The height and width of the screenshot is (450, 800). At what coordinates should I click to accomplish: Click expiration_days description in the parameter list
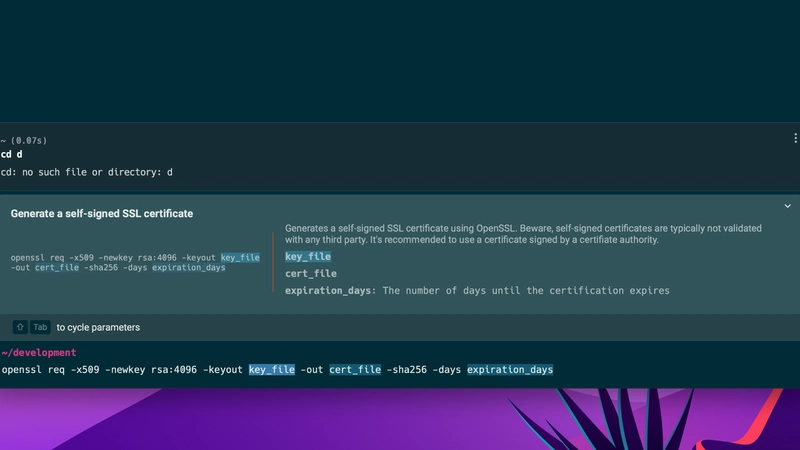pyautogui.click(x=477, y=290)
